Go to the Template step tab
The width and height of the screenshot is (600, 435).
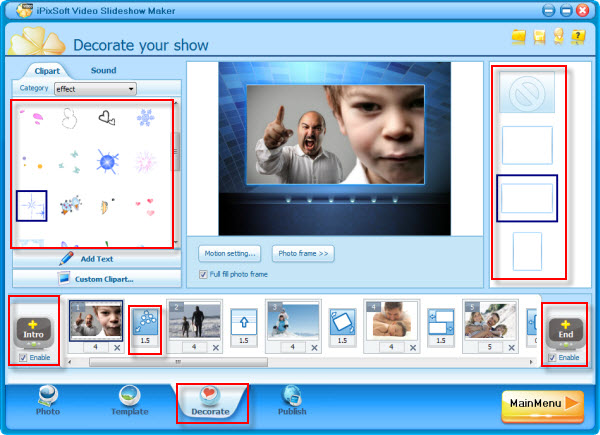click(130, 401)
